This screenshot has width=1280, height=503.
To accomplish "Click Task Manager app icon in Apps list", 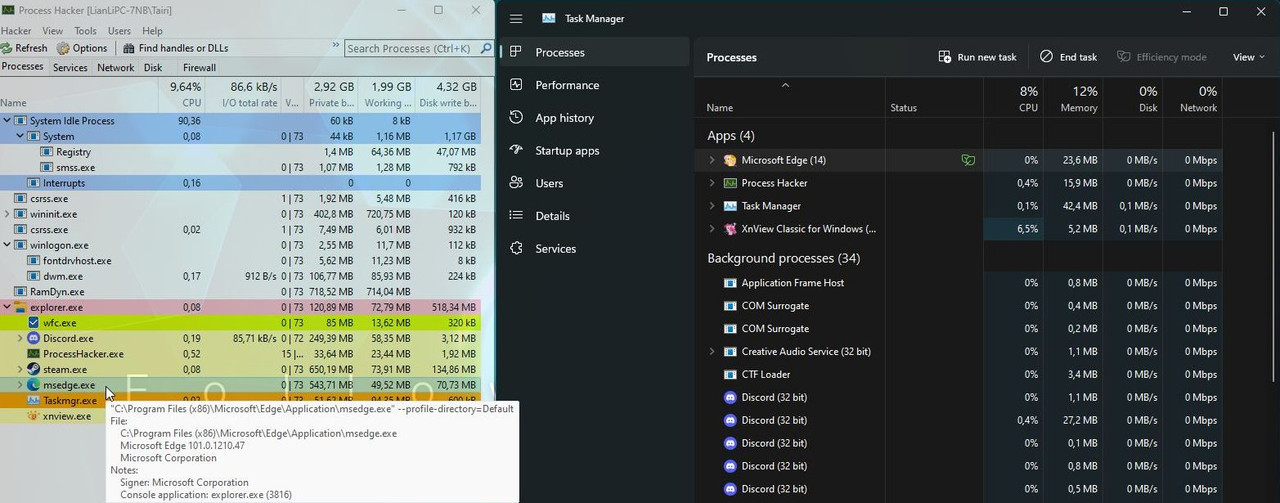I will [730, 206].
